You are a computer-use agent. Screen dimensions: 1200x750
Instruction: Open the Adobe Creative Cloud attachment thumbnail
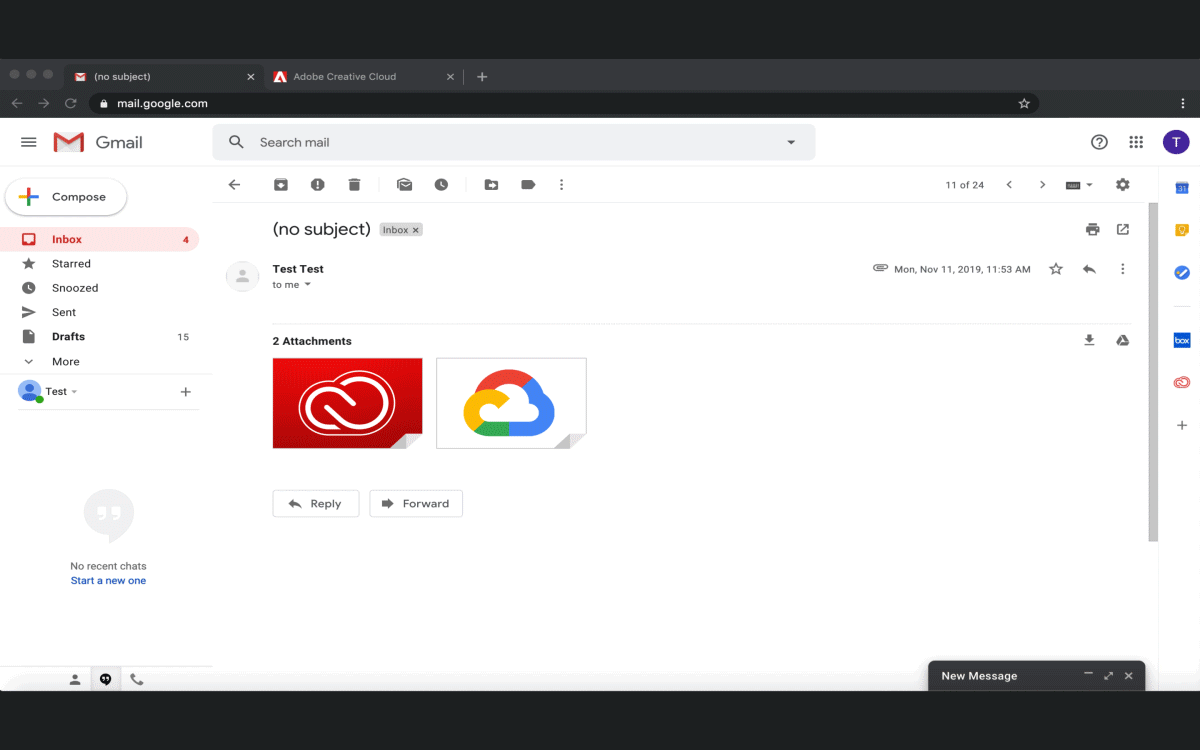coord(347,403)
